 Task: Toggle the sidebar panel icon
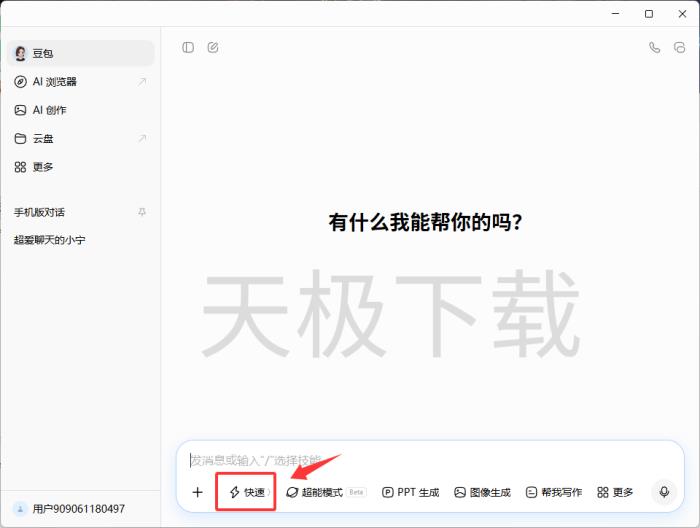pos(188,47)
